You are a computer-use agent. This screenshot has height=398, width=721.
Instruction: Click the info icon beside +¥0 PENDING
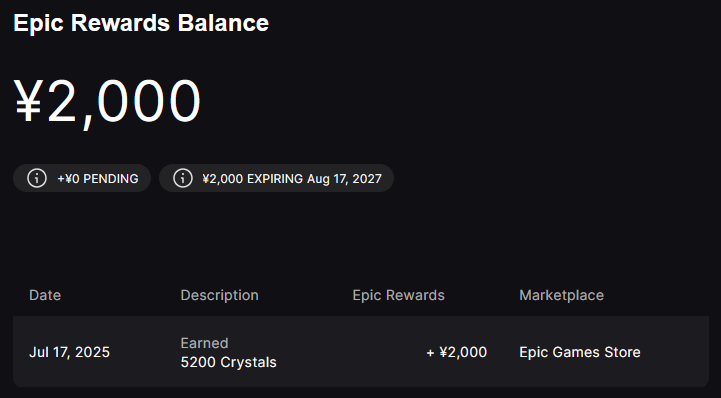tap(37, 178)
